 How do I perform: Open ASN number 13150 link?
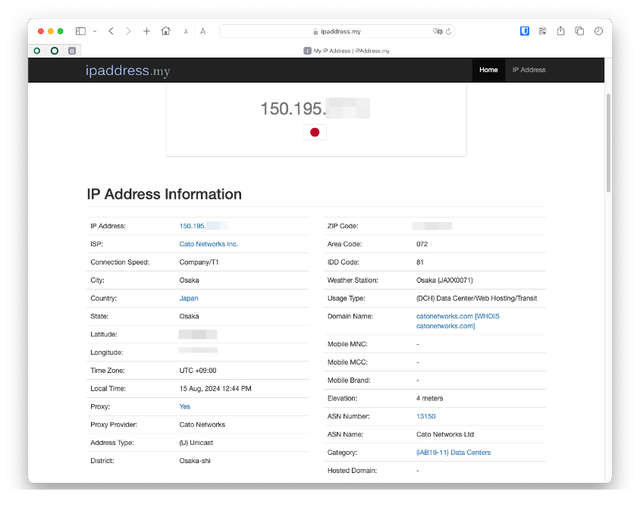coord(426,416)
